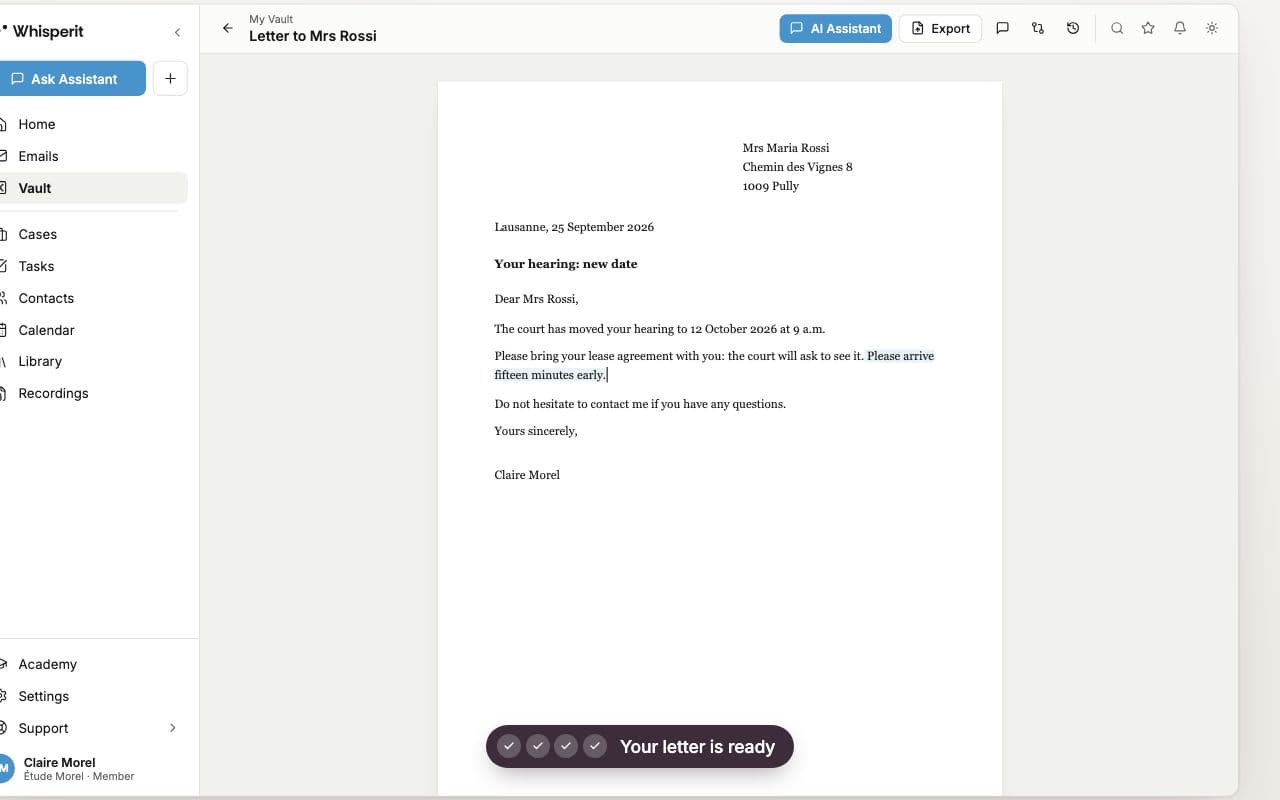Click the plus button next to Ask Assistant

tap(170, 79)
